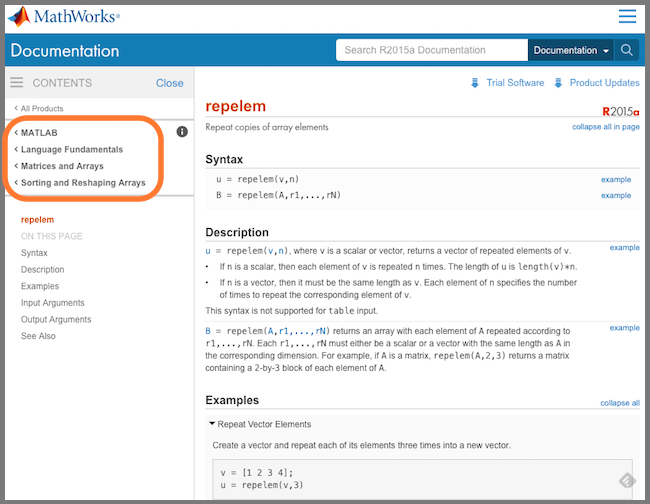Viewport: 650px width, 504px height.
Task: Go back to All Products
Action: click(40, 108)
